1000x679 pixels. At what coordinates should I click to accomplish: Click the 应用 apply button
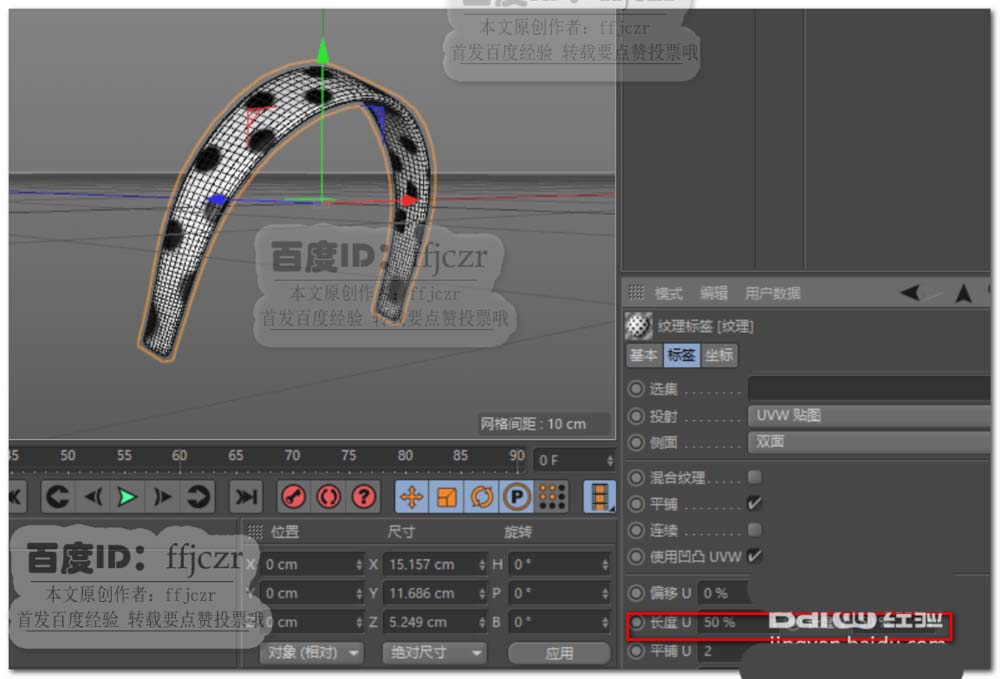click(559, 653)
